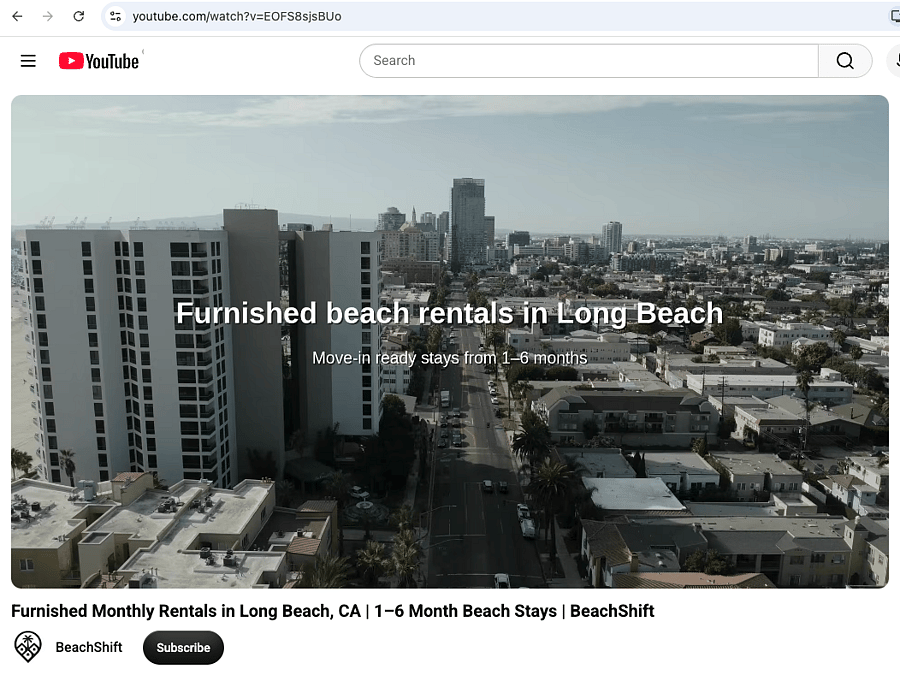Click the YouTube logo to go home
Screen dimensions: 900x675
tap(99, 61)
